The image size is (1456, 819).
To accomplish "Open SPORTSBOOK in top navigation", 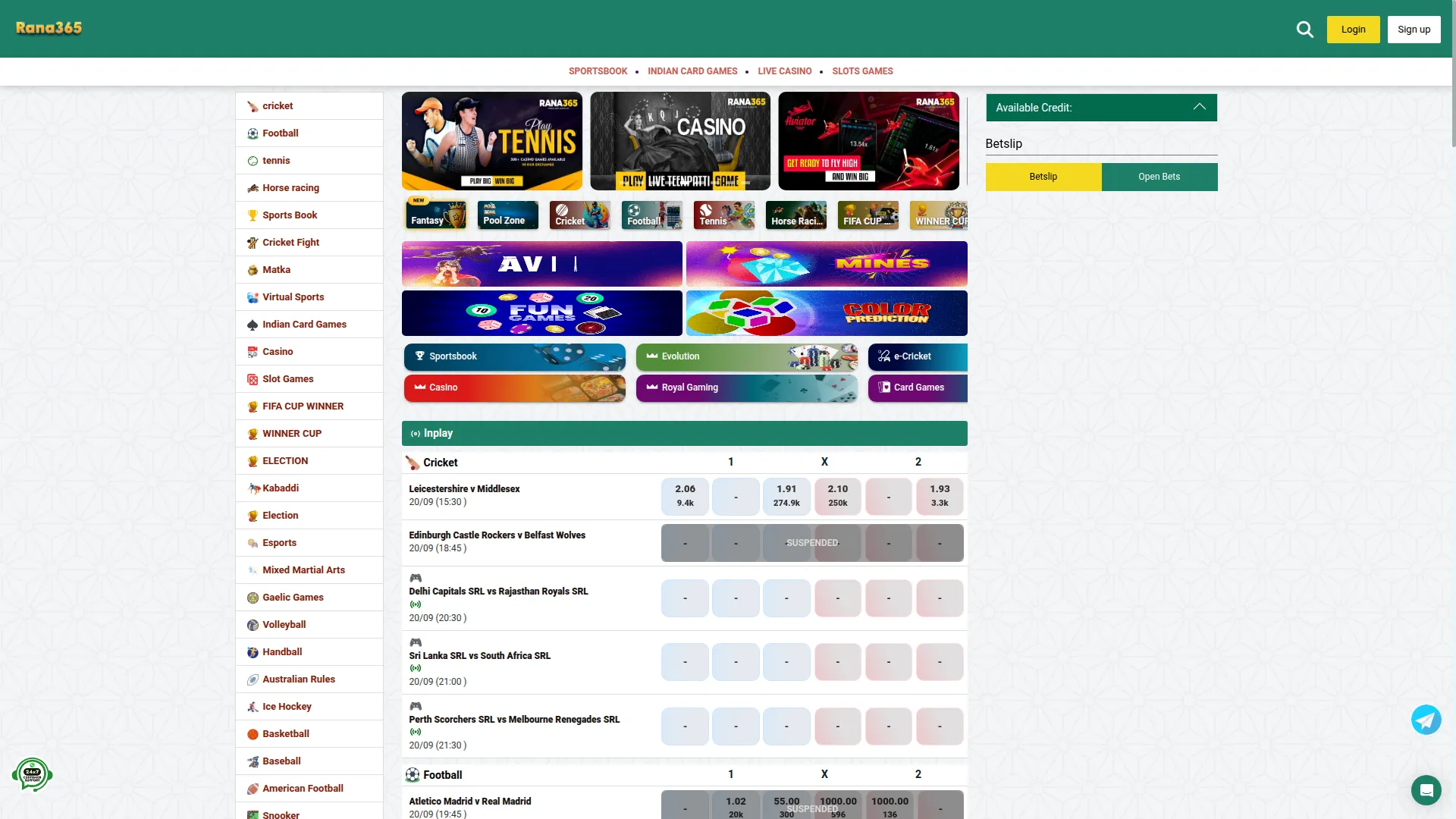I will pyautogui.click(x=598, y=71).
